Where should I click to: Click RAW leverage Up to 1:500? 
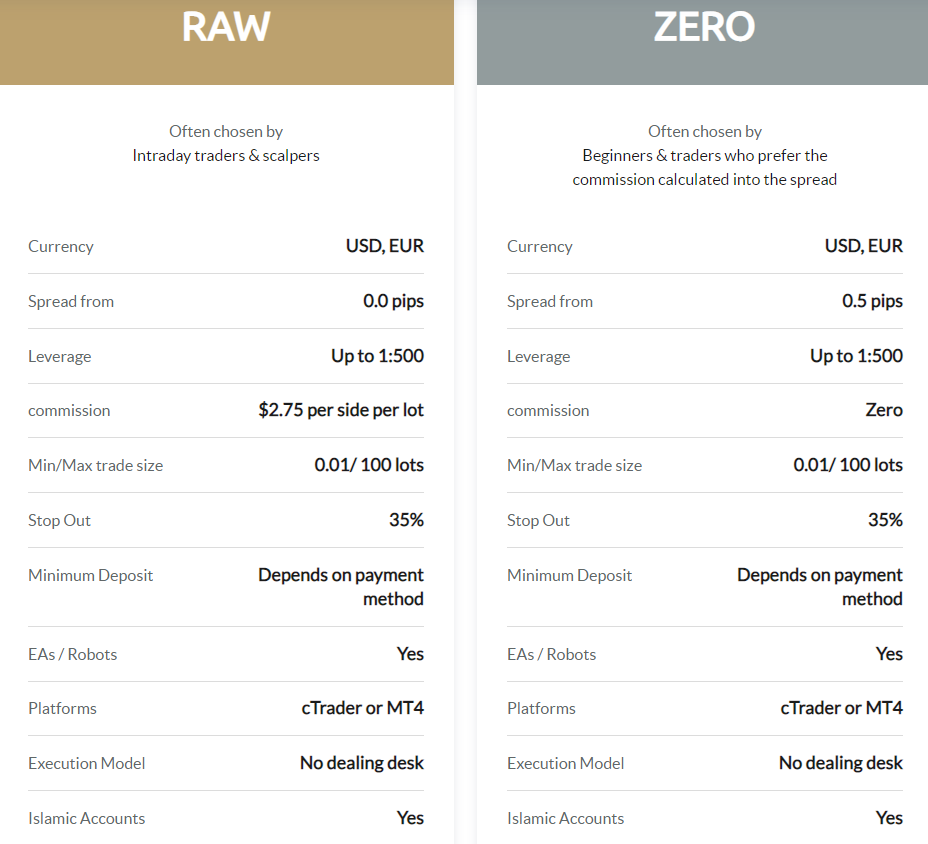(x=378, y=356)
